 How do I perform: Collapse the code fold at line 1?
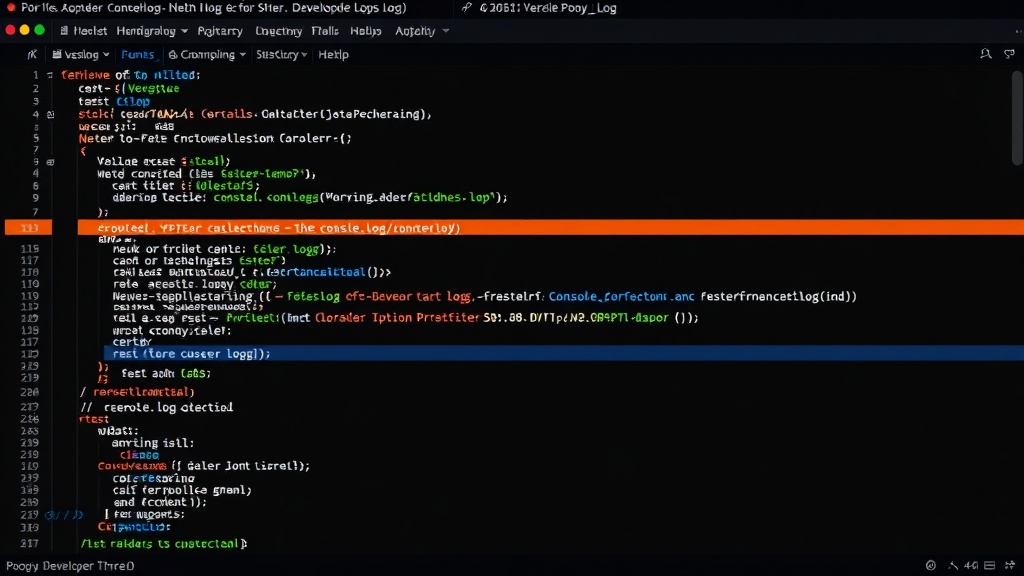point(50,75)
